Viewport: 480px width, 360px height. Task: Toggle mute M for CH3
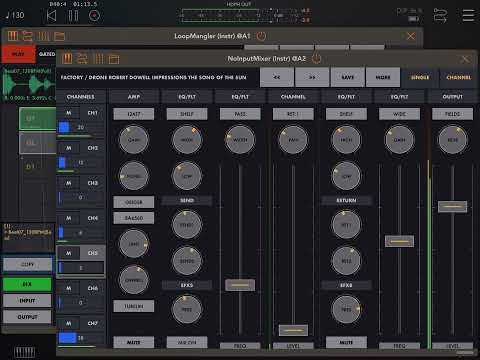click(68, 183)
